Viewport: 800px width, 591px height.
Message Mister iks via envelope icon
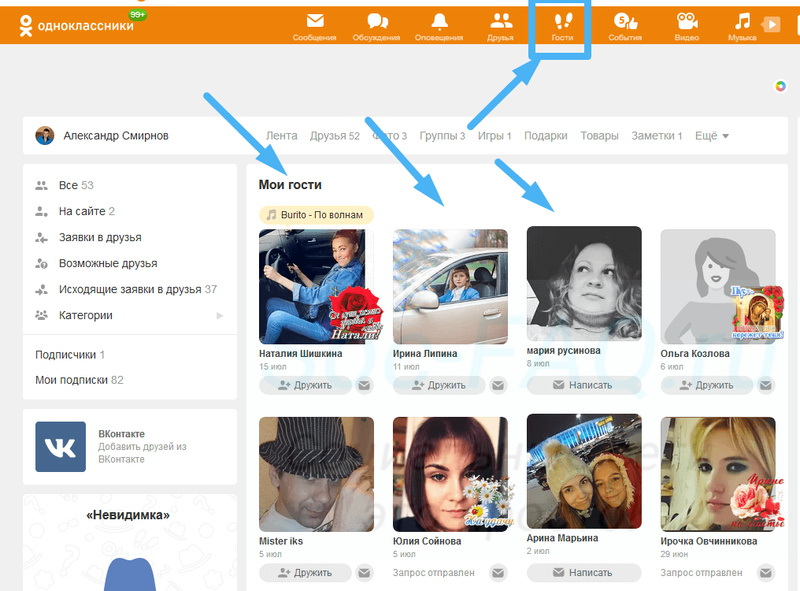click(x=364, y=573)
